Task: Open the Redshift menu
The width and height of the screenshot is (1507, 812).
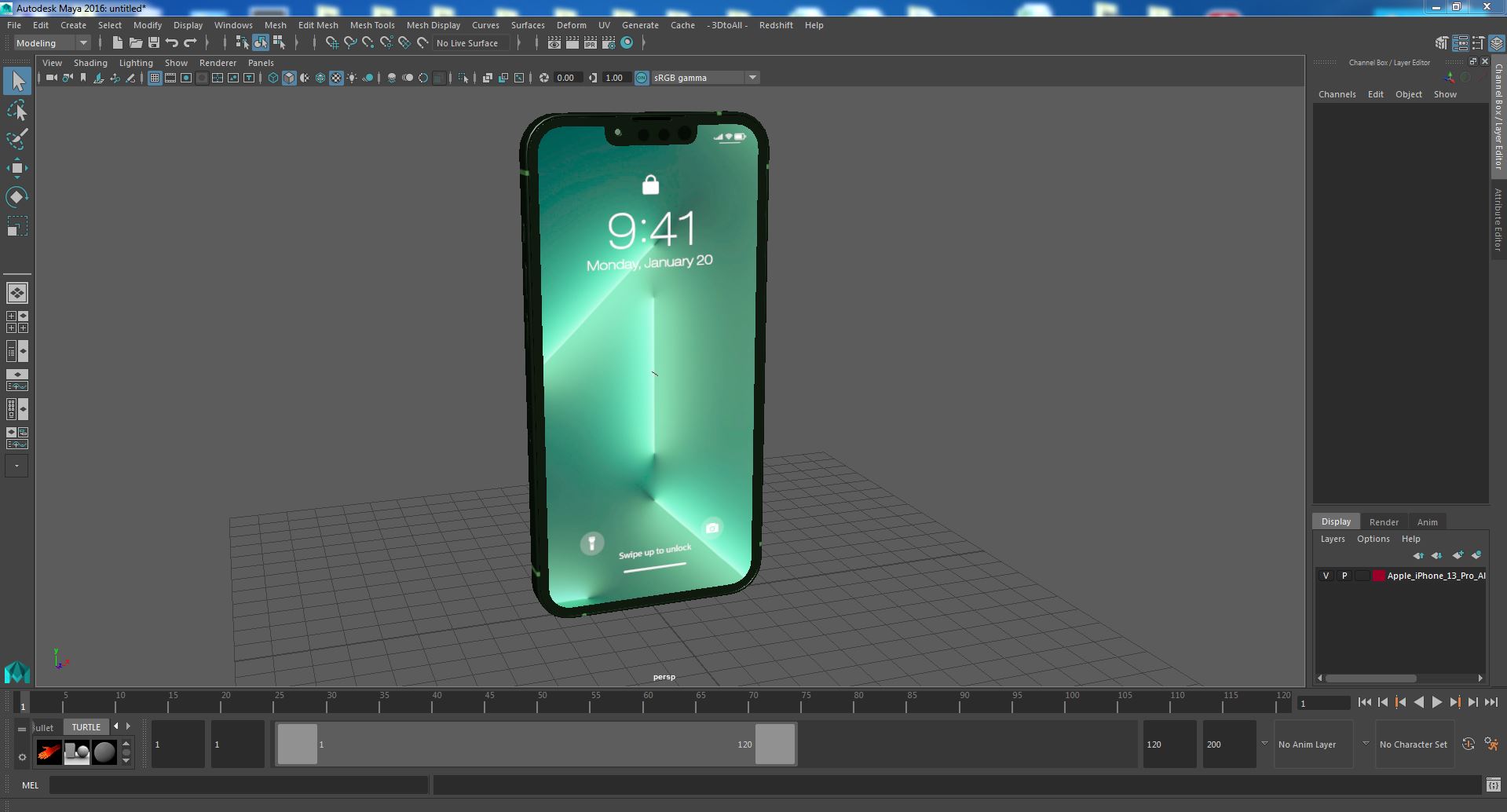Action: point(776,25)
